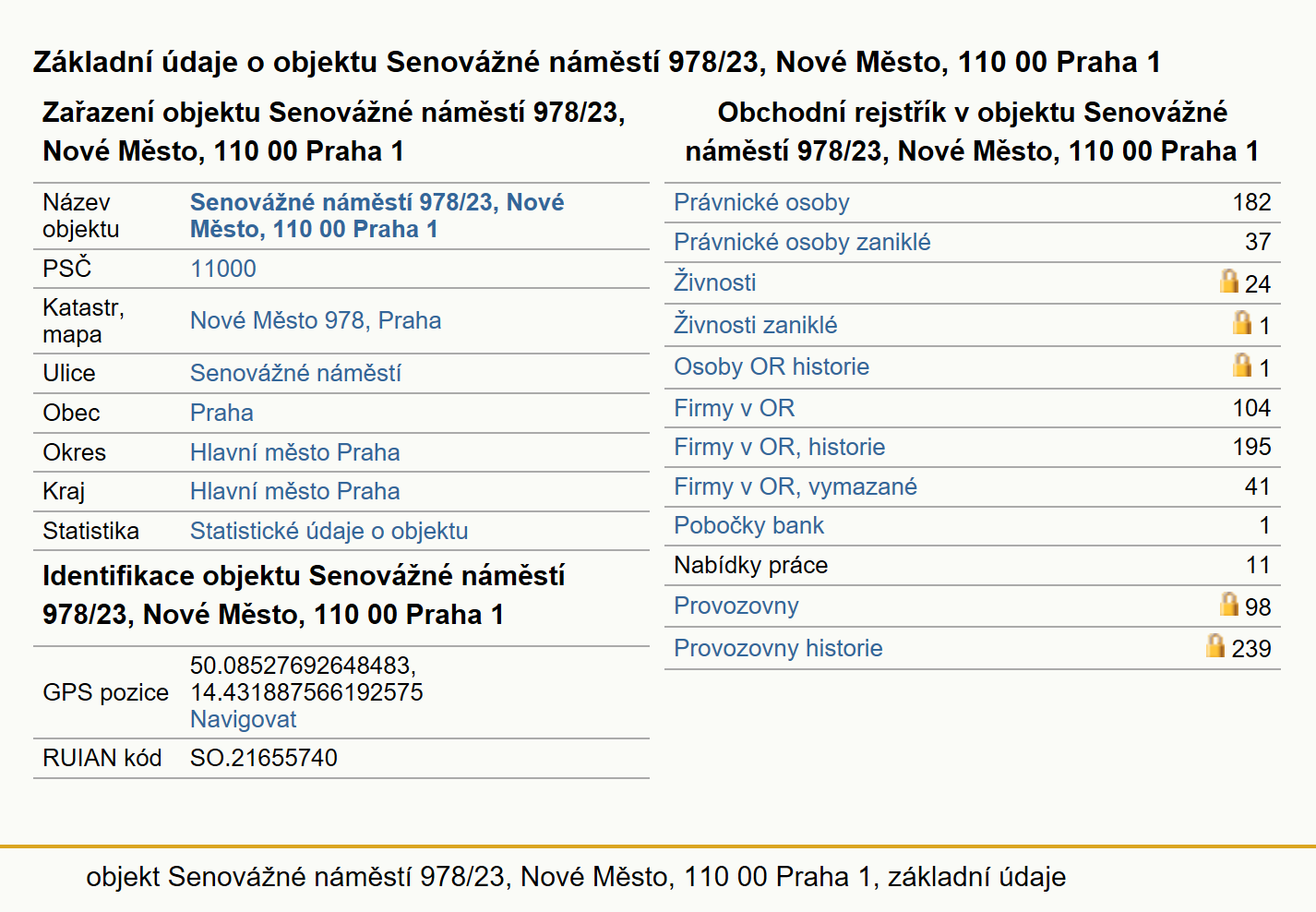
Task: Click the lock icon next to Provozovny historie 239
Action: 1215,645
